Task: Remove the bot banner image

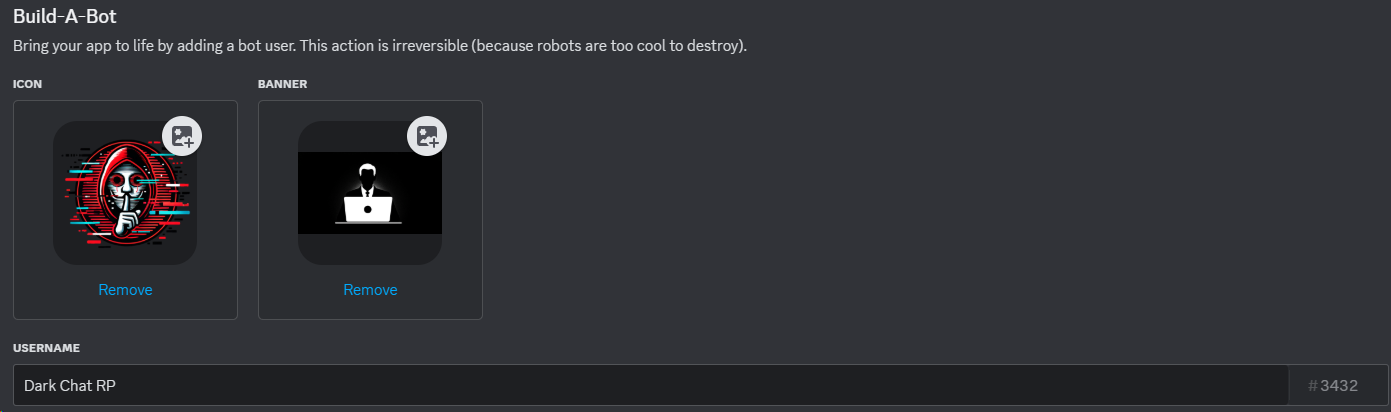Action: pyautogui.click(x=370, y=290)
